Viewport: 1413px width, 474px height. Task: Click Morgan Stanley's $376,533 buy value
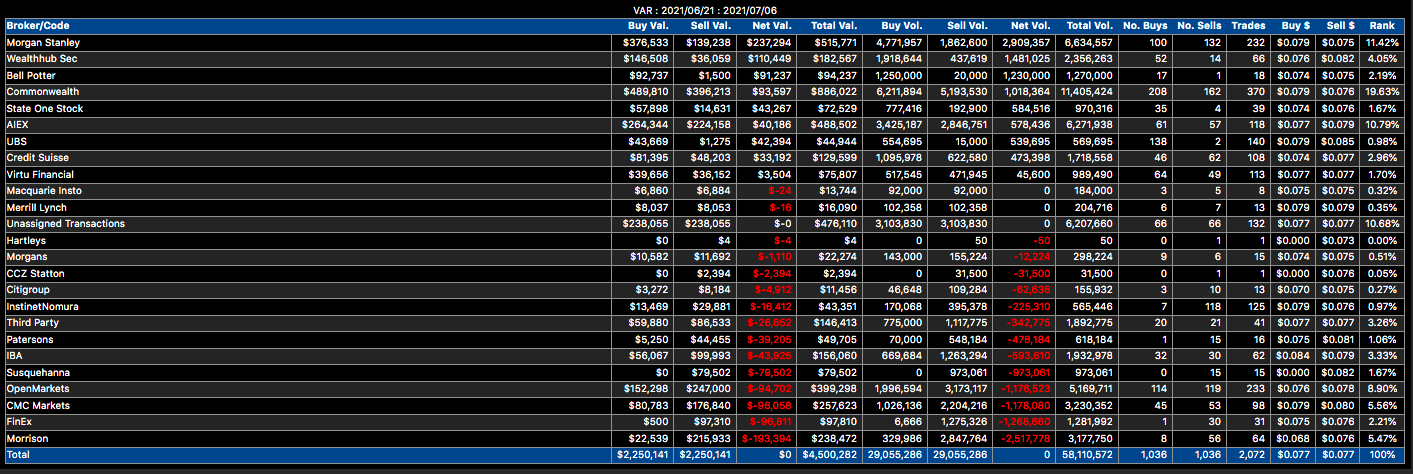coord(647,43)
